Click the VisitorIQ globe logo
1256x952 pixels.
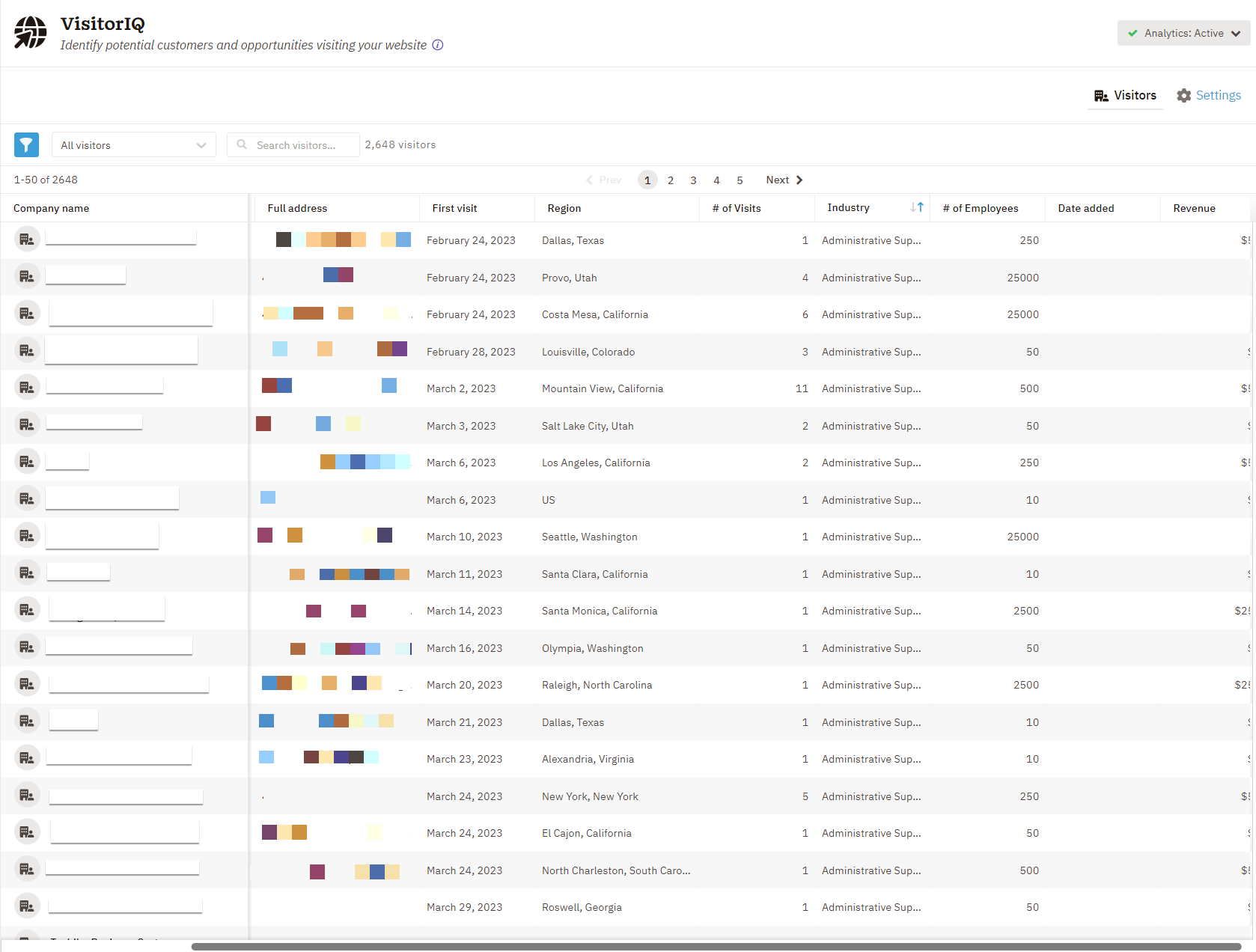(31, 33)
